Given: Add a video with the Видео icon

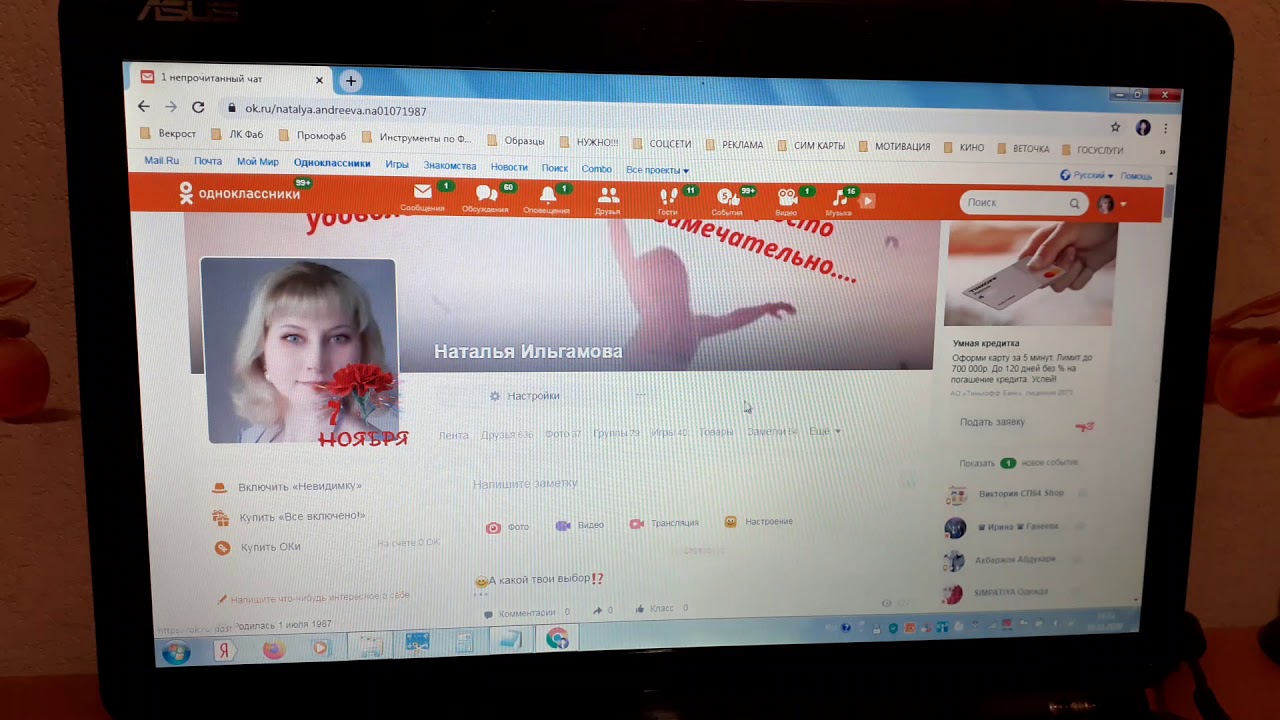Looking at the screenshot, I should point(580,525).
